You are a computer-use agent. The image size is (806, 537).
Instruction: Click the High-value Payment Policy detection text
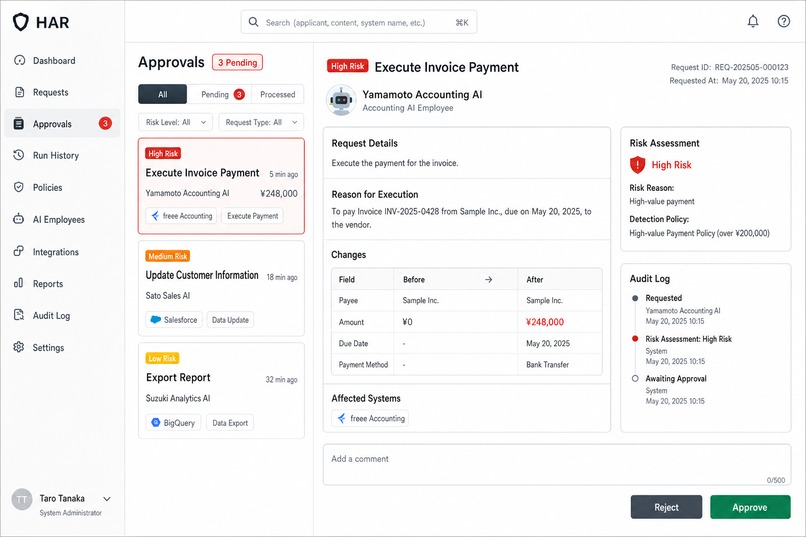coord(699,233)
